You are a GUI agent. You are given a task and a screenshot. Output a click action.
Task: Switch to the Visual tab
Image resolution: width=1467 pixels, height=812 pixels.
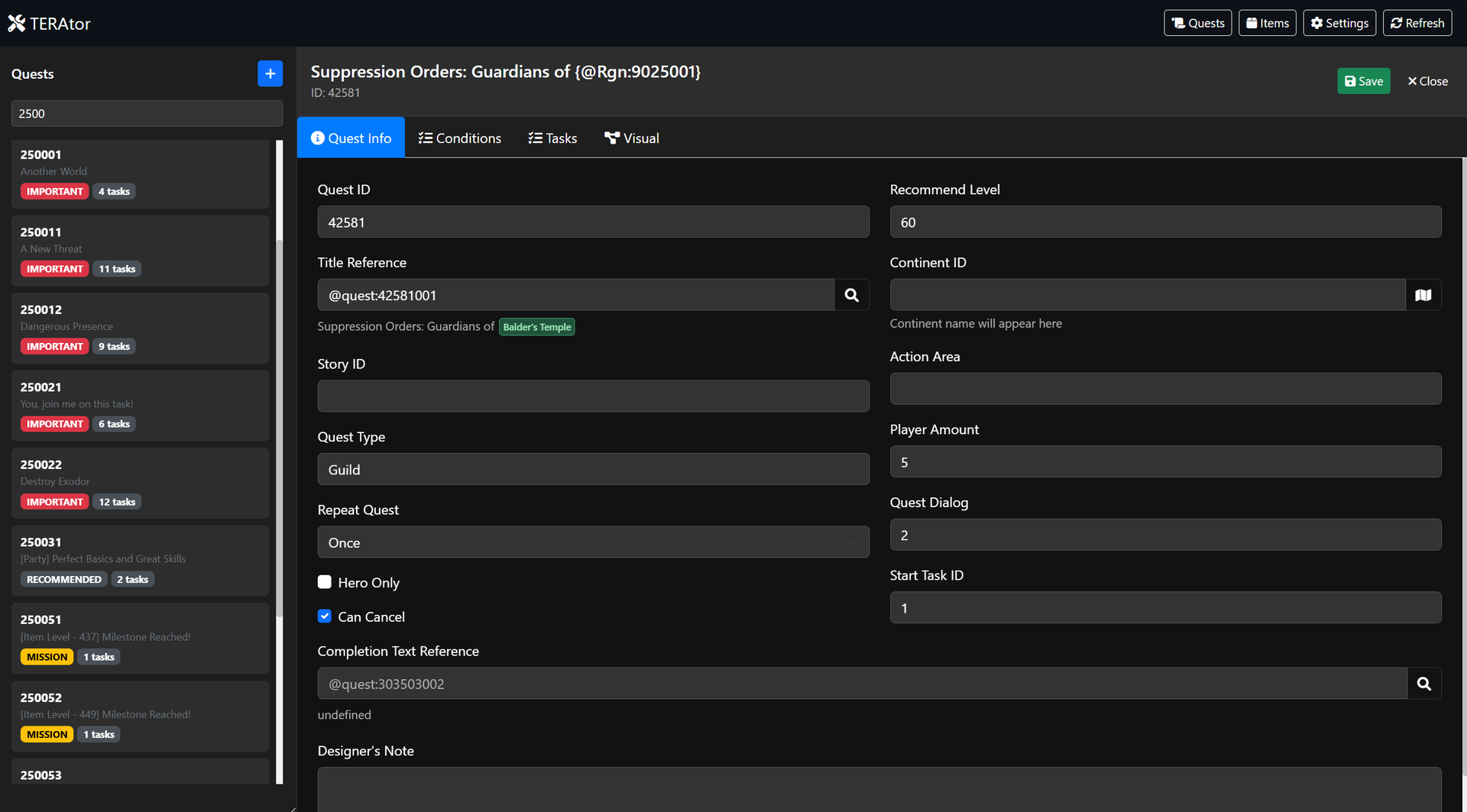tap(631, 138)
